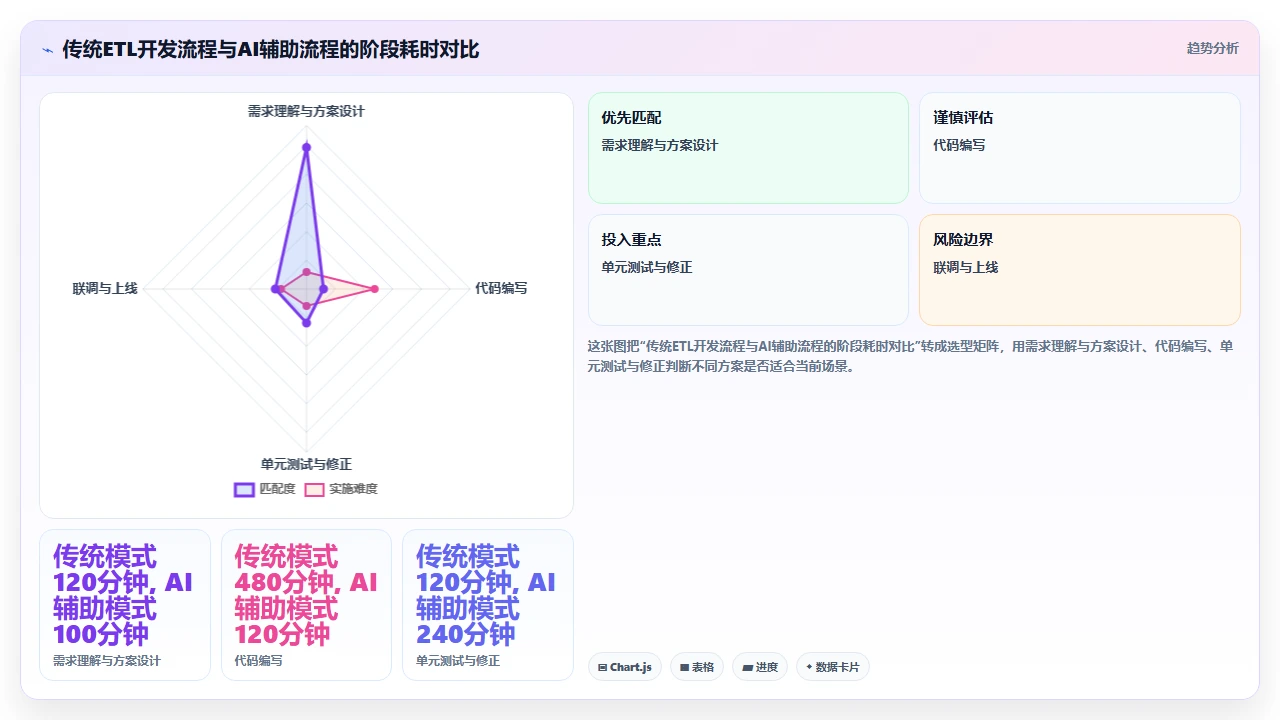Select the pink stat card for 代码编写
Viewport: 1280px width, 720px height.
point(306,605)
